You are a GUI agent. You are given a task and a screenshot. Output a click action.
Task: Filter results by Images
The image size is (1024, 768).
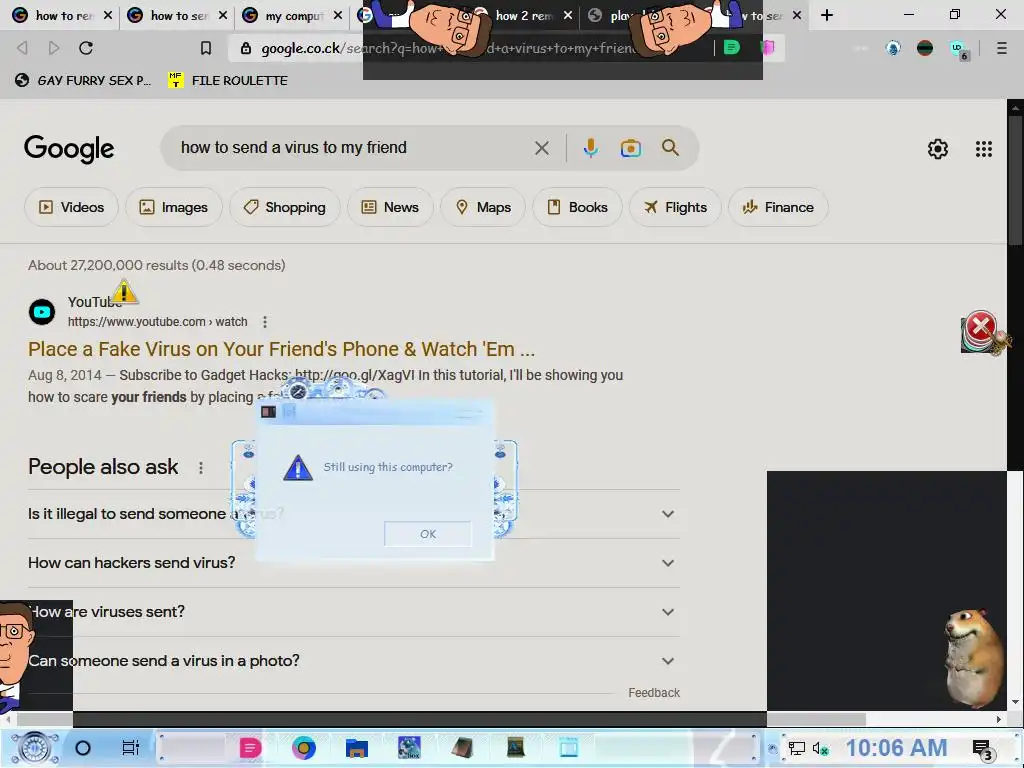point(174,207)
